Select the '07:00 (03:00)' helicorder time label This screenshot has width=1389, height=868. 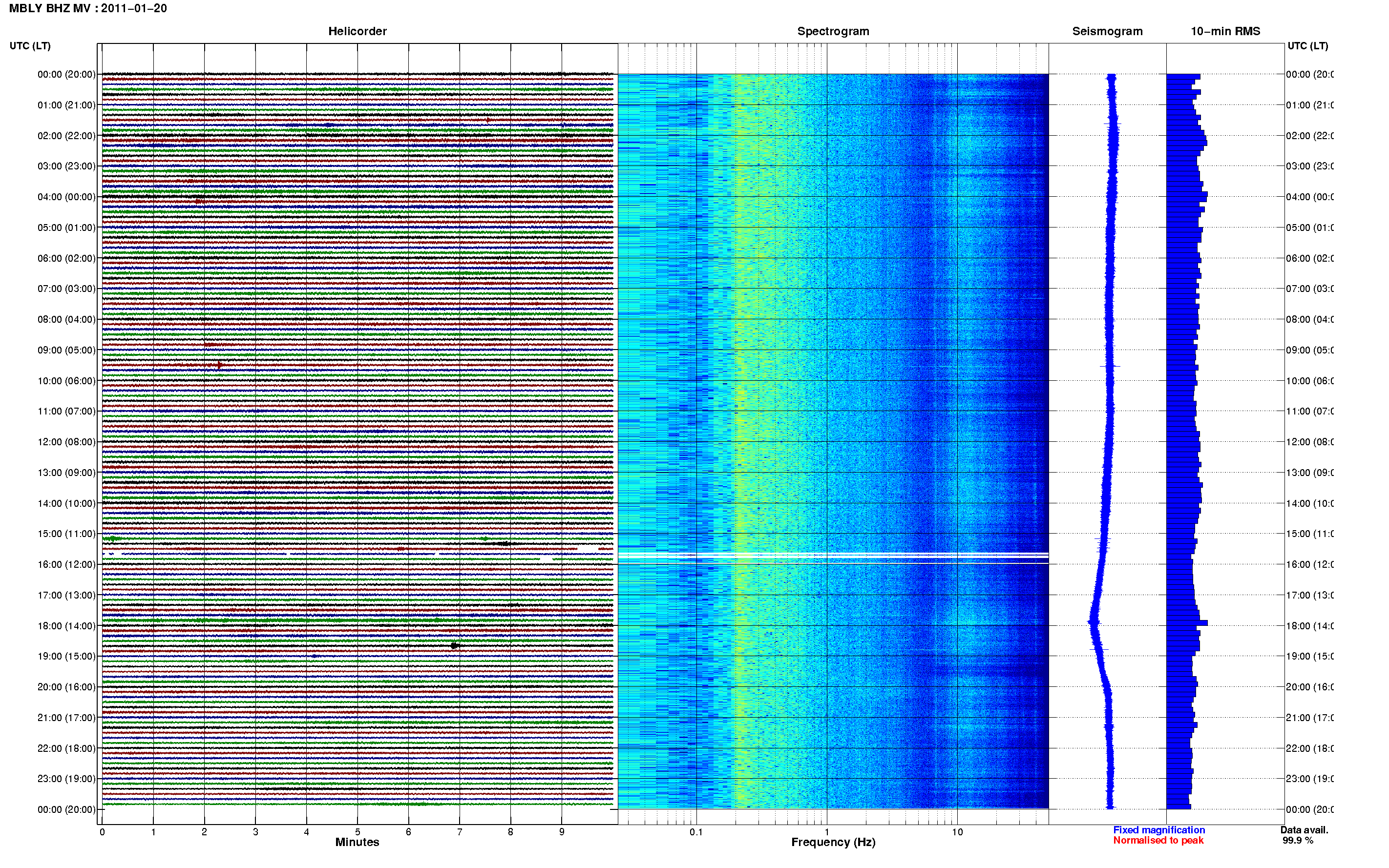point(66,289)
